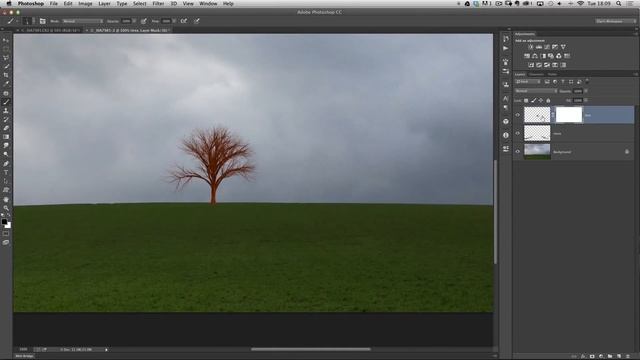Add an Invert adjustment layer

tap(531, 65)
